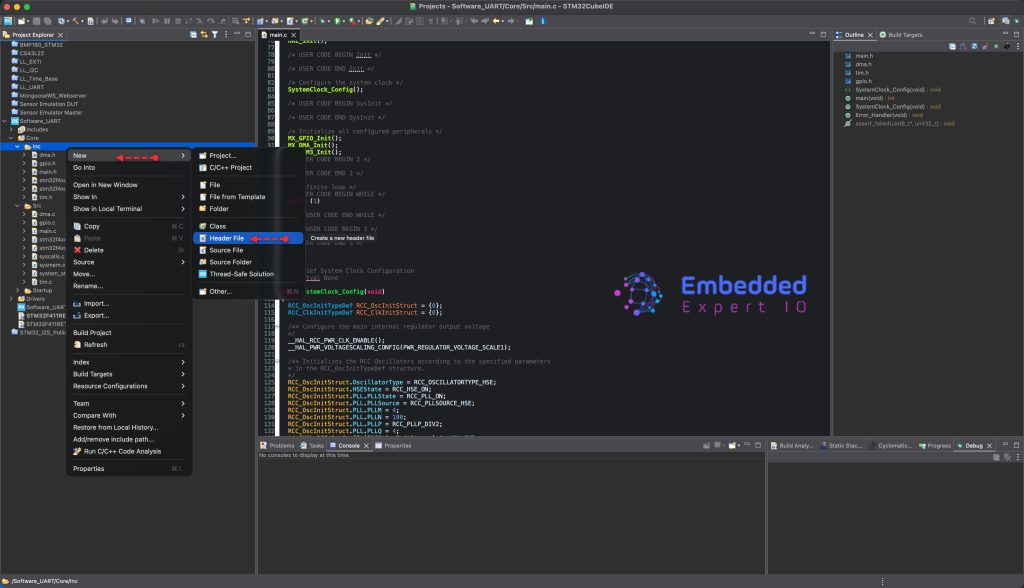Click the Filter icon in Project Explorer
The image size is (1024, 588).
pos(214,35)
